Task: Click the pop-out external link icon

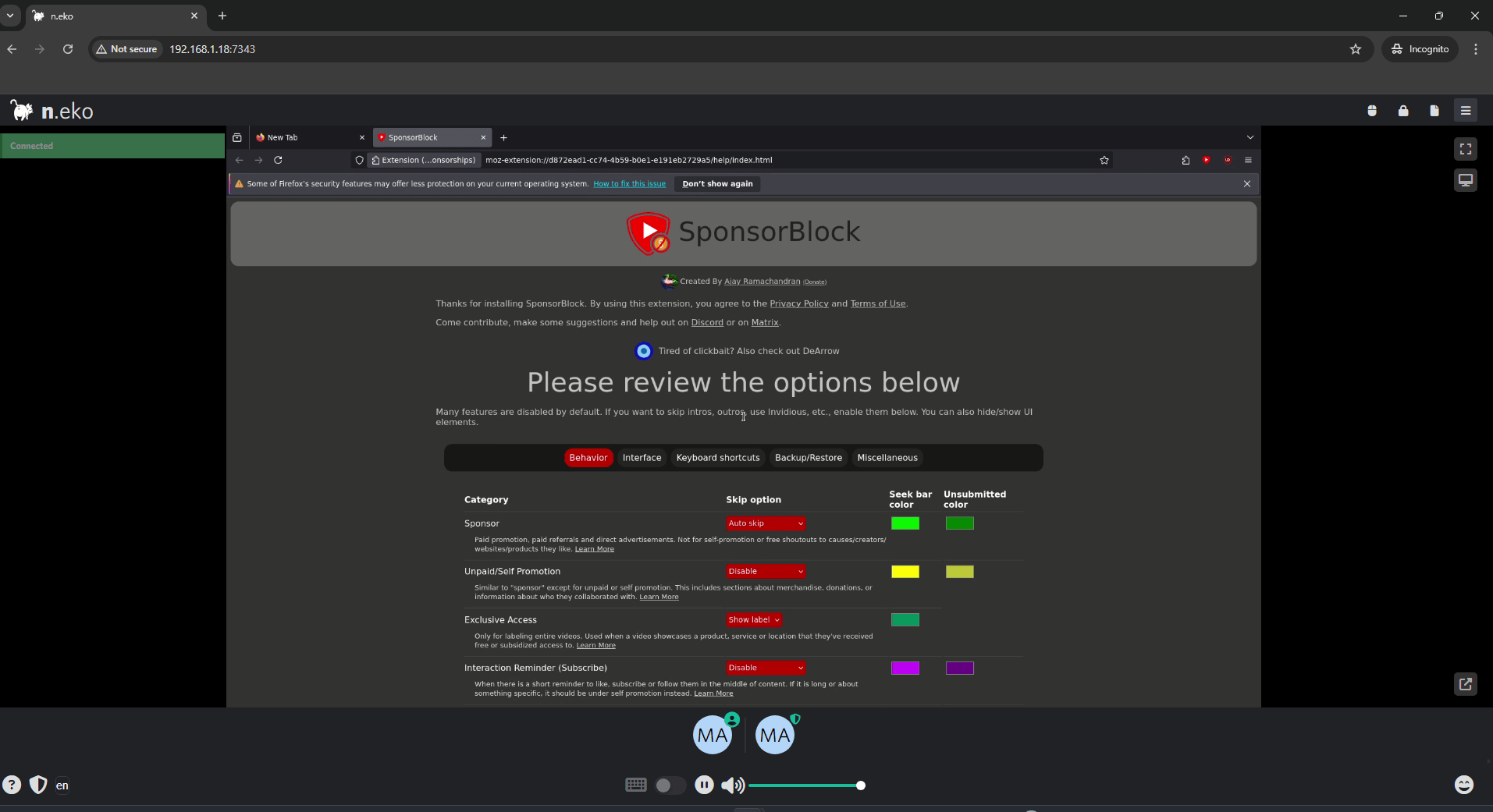Action: coord(1466,684)
